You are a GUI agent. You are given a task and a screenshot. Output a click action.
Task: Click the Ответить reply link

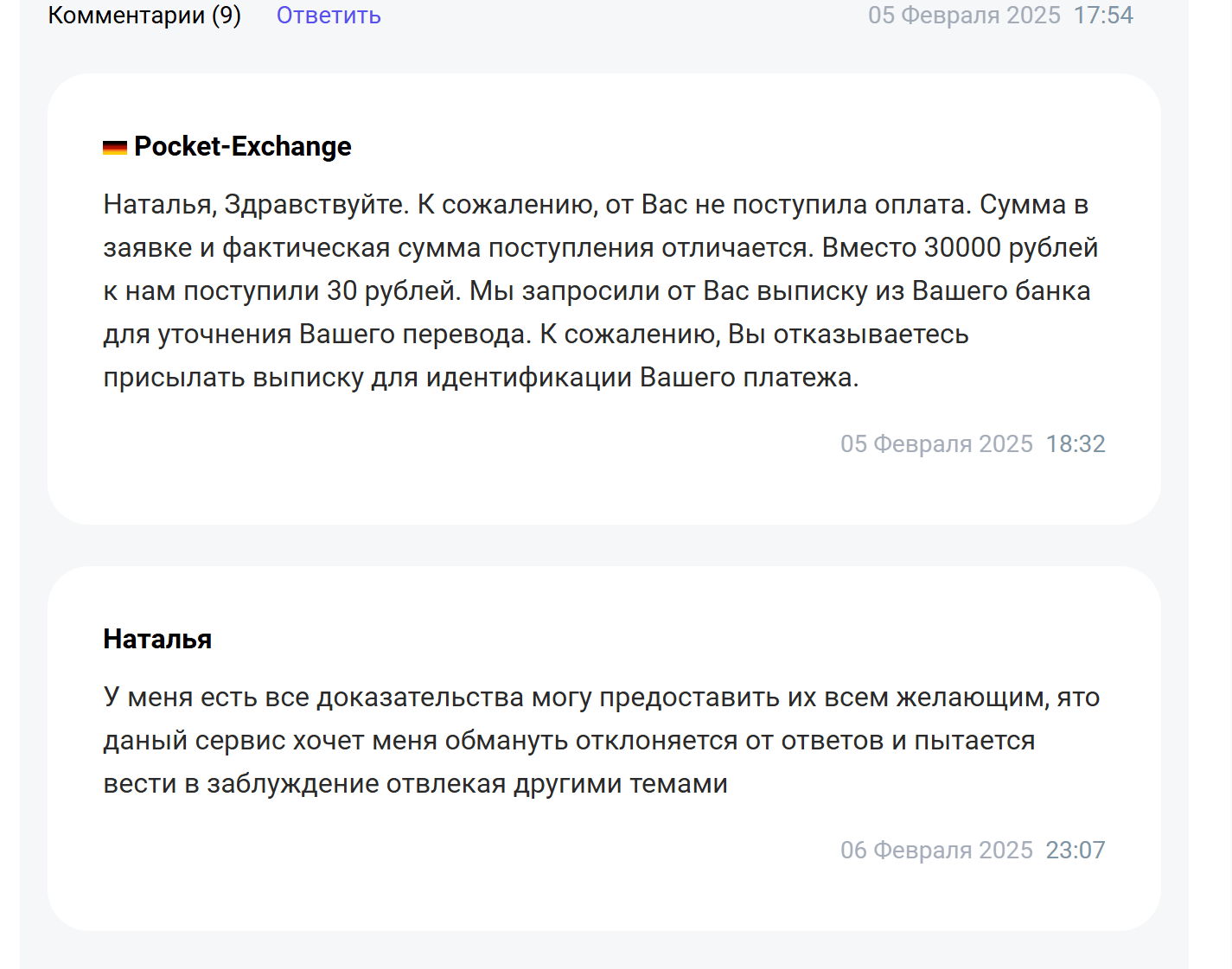click(329, 16)
